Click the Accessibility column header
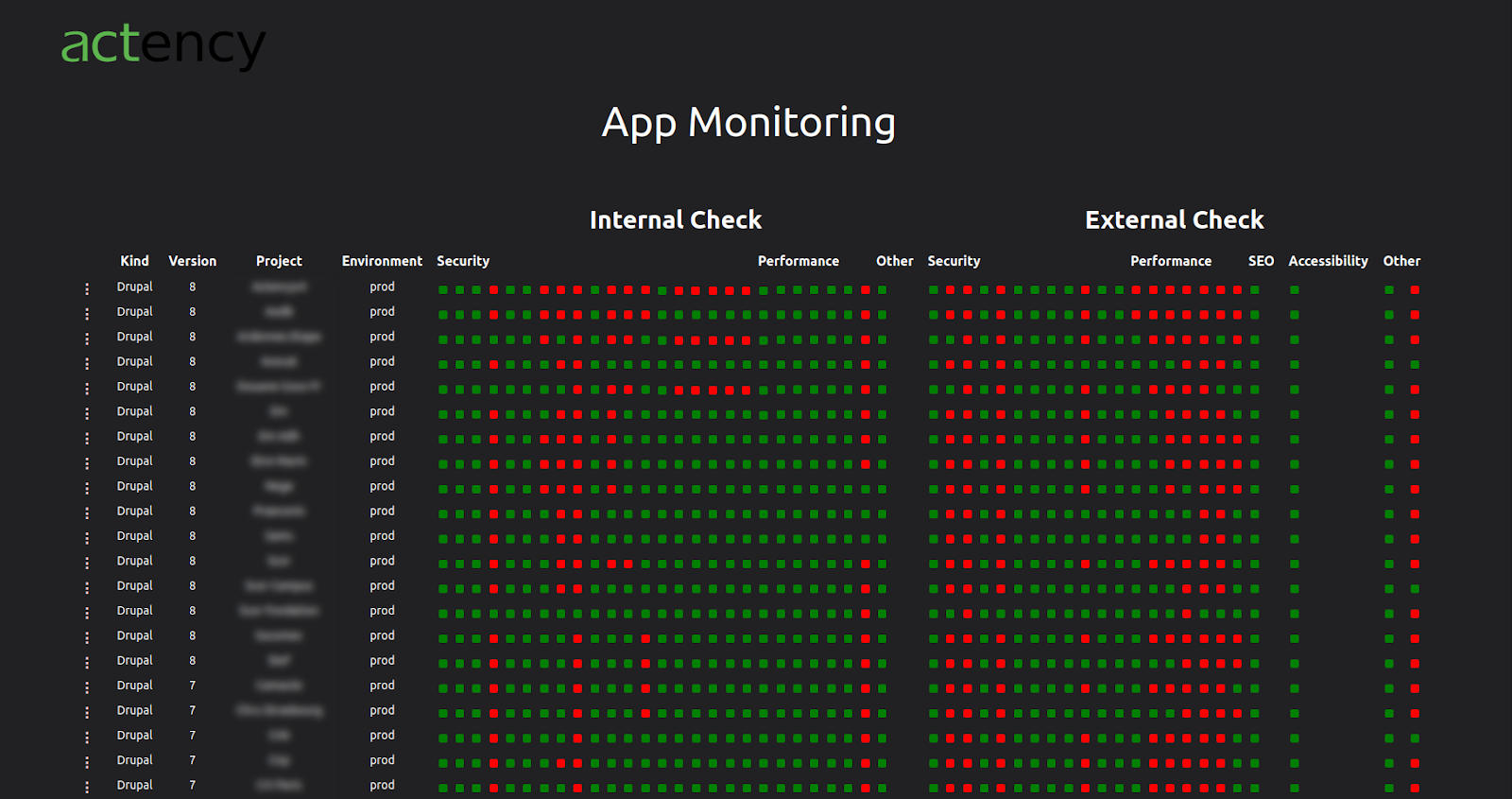 1328,261
